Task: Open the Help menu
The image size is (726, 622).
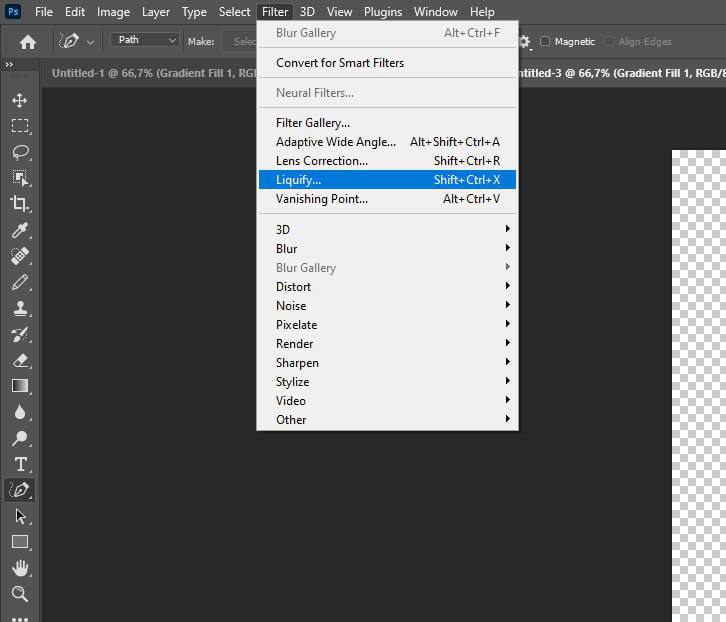Action: [482, 12]
